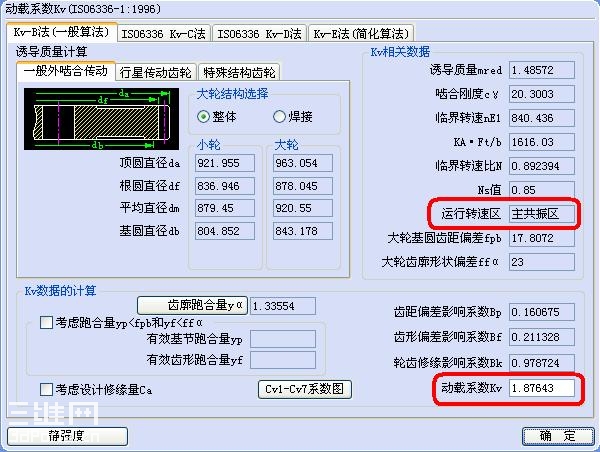Viewport: 600px width, 452px height.
Task: Click 临界转速nE1 field 840.436
Action: click(542, 118)
